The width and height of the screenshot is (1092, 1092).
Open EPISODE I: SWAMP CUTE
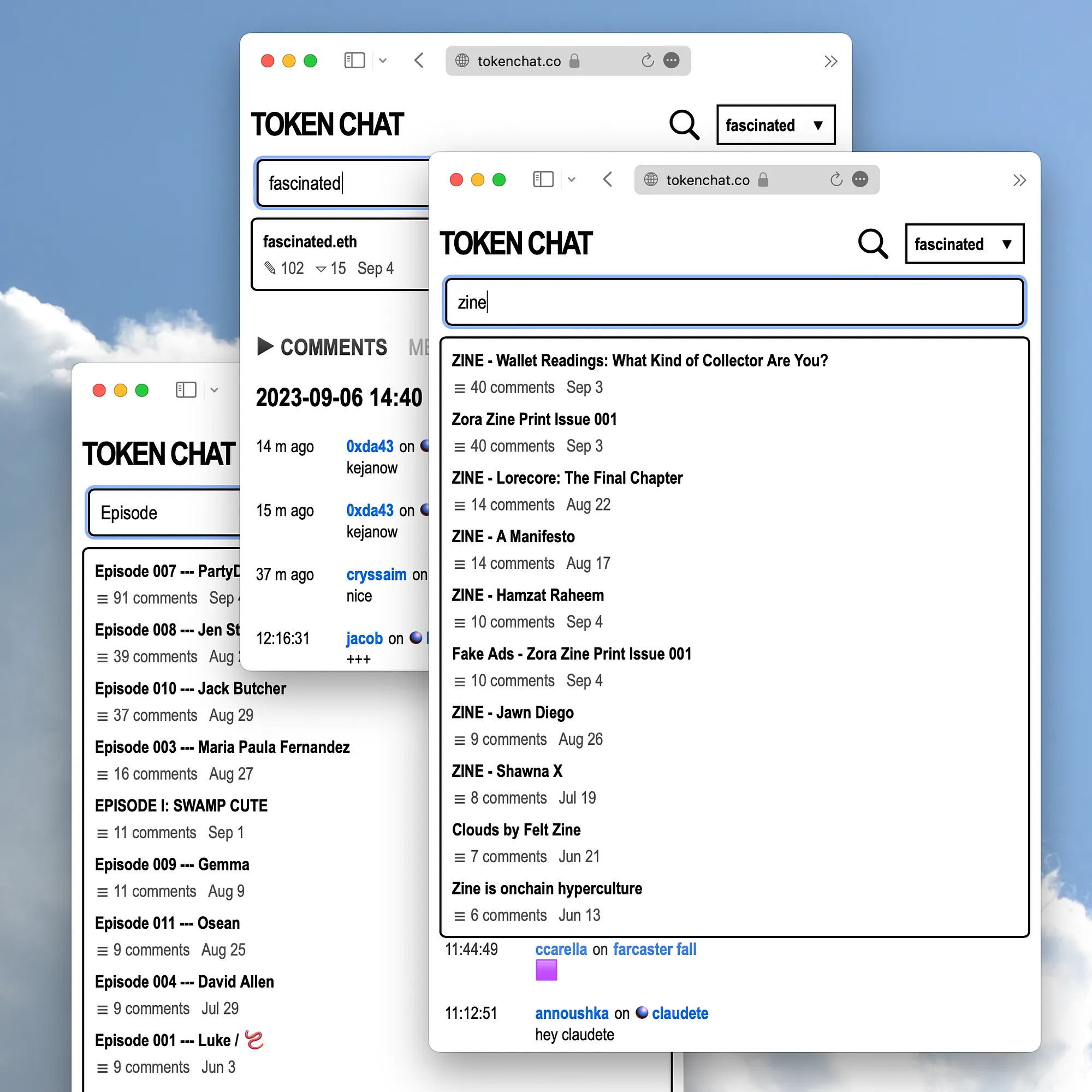181,805
